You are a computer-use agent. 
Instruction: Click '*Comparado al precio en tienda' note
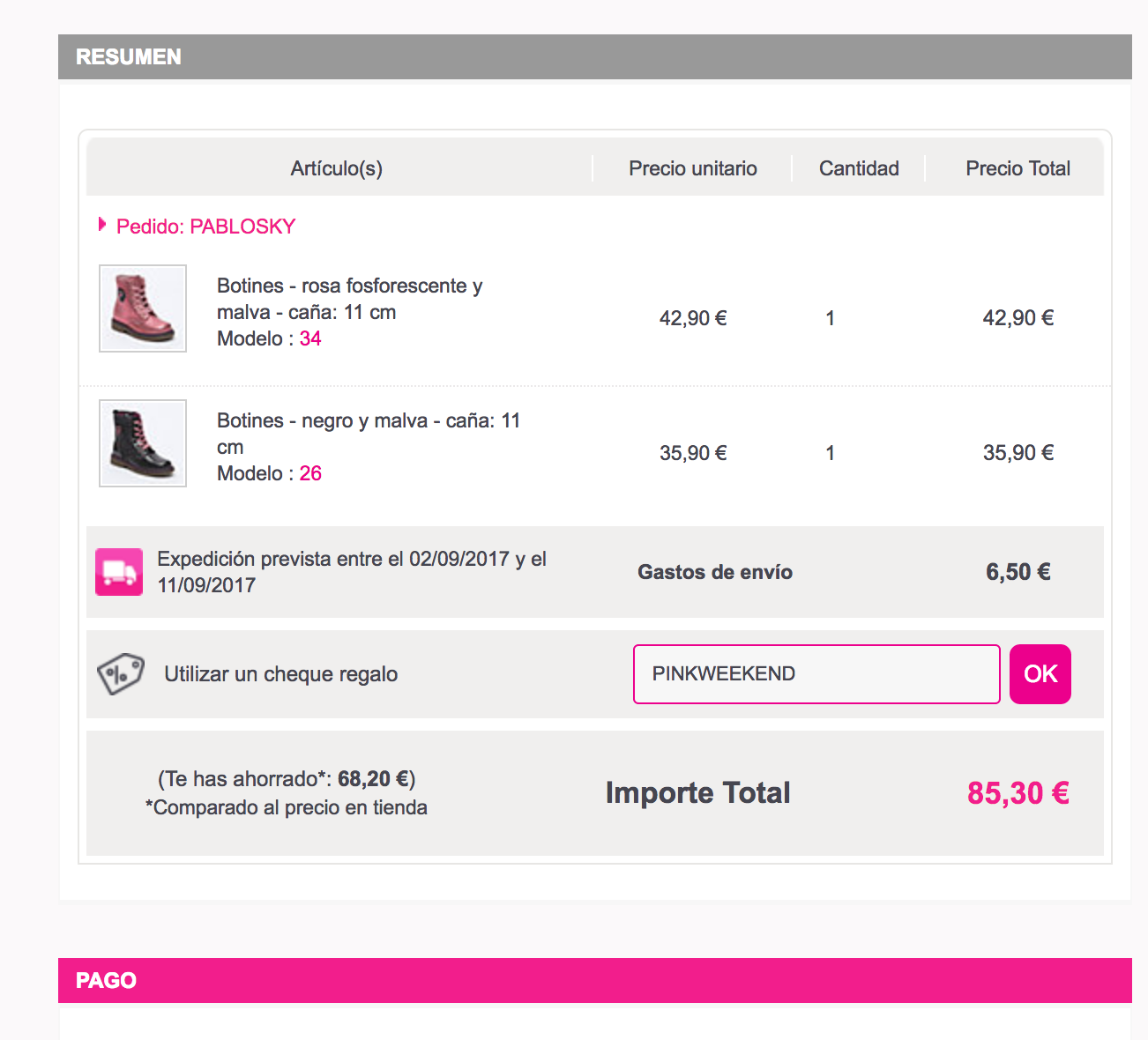pos(287,807)
